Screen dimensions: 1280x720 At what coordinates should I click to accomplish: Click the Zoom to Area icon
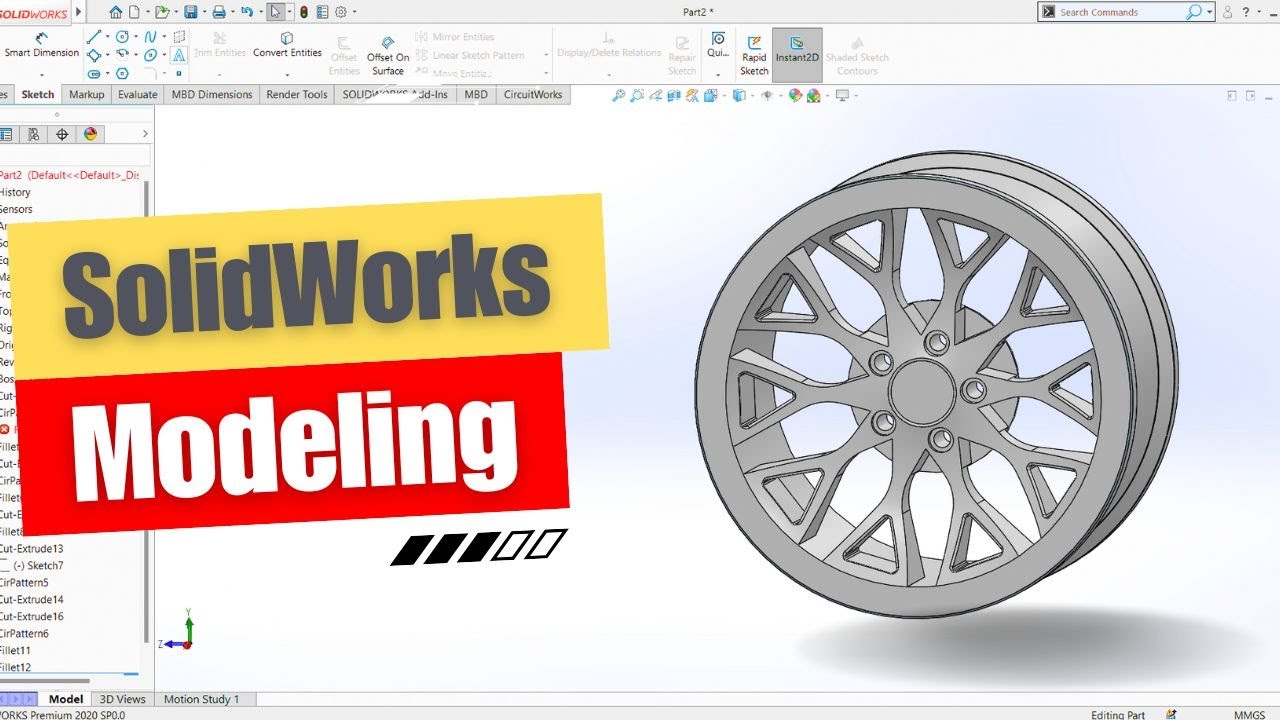pos(637,96)
